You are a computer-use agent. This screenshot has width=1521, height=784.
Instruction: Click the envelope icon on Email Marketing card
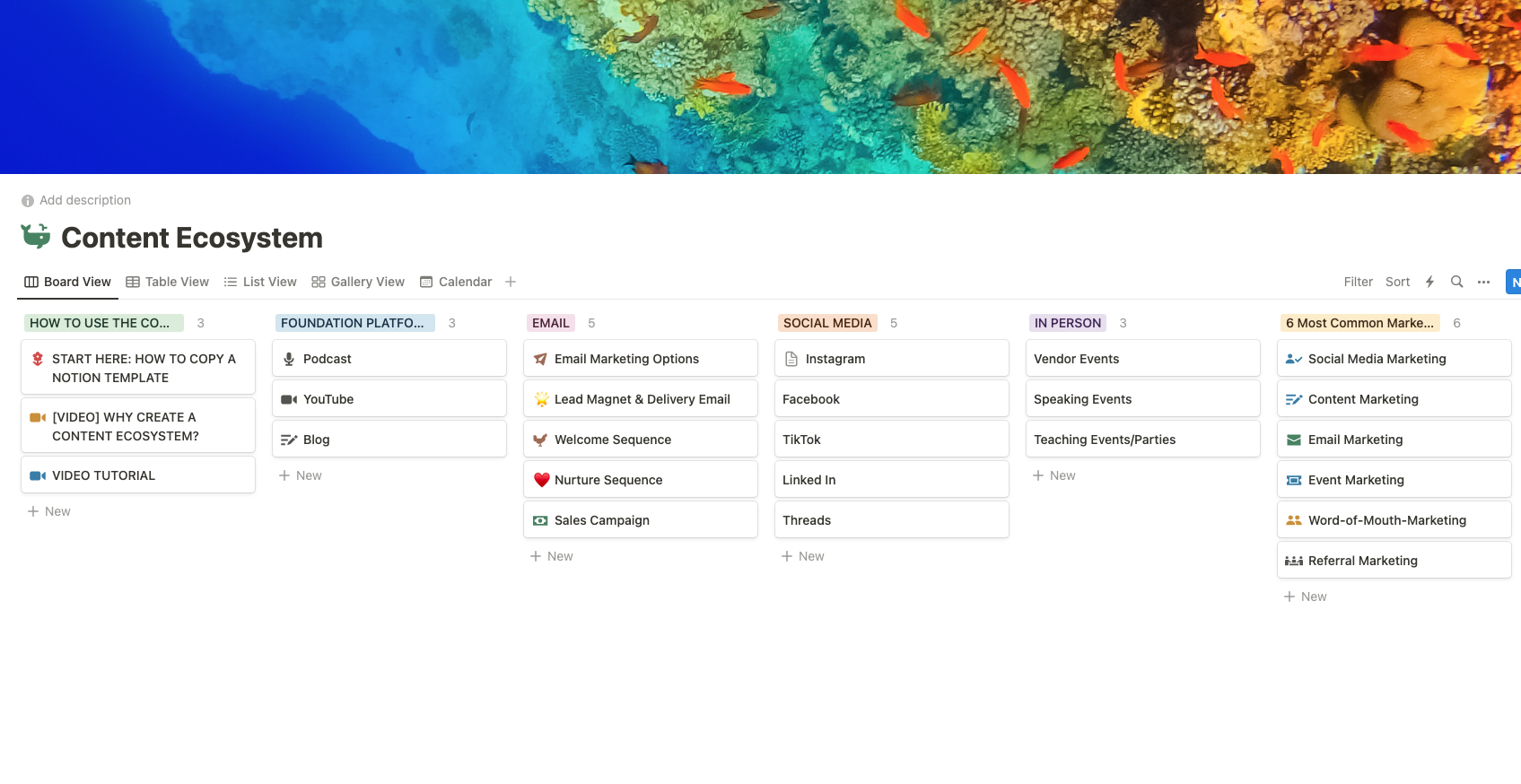pos(1294,440)
